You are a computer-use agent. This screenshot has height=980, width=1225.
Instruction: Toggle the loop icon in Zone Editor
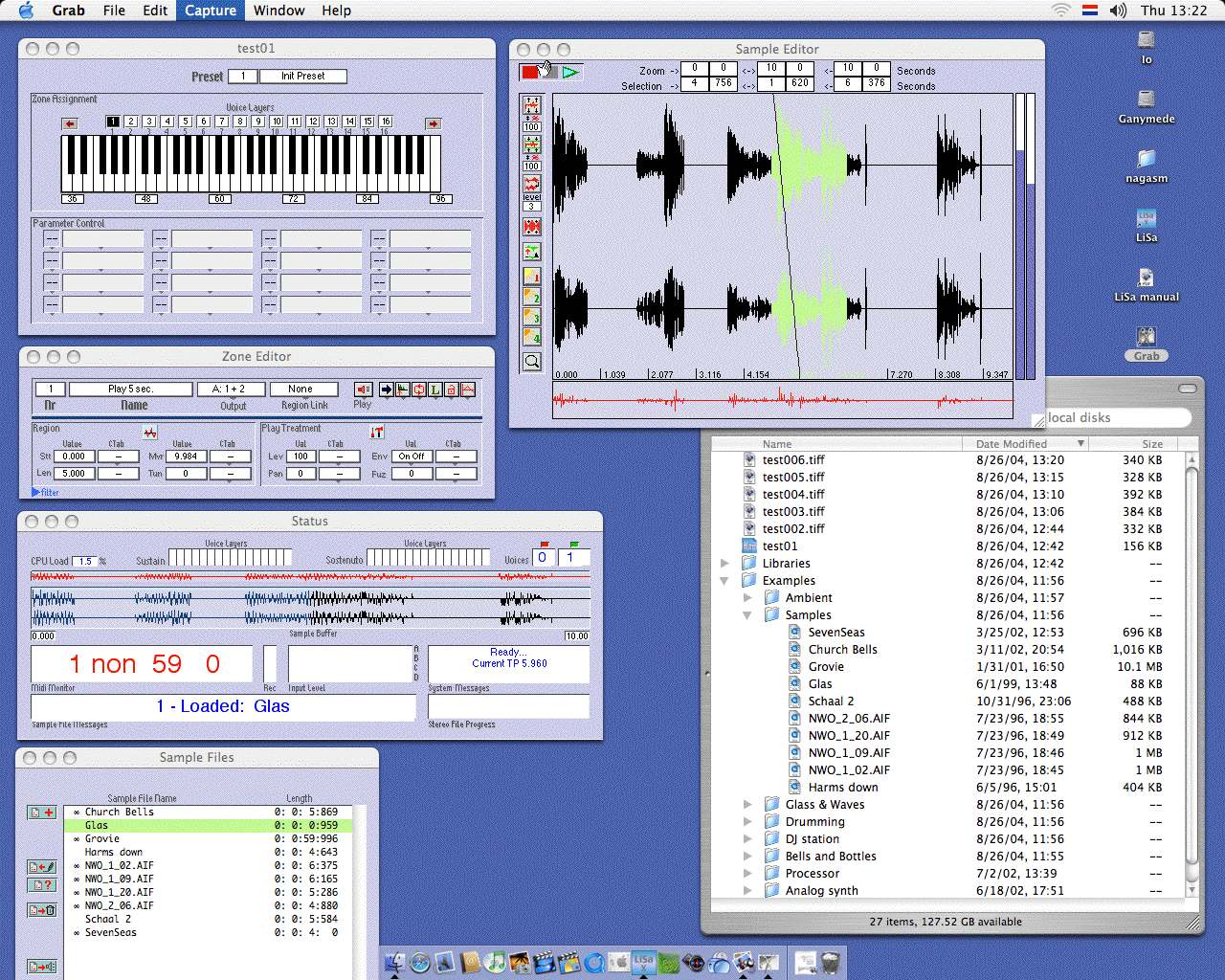click(x=418, y=390)
